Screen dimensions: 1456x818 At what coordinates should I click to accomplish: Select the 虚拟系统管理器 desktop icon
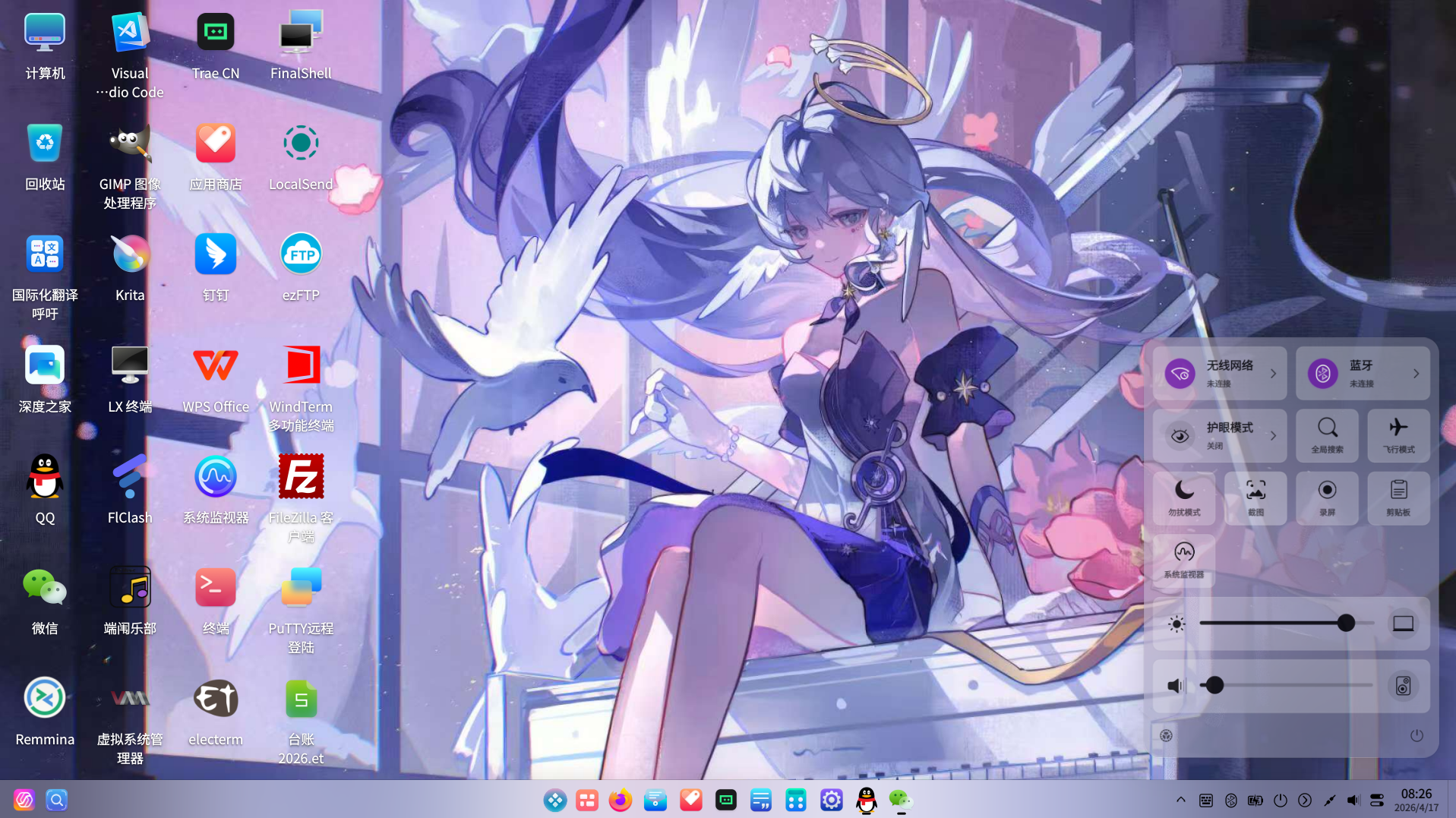tap(130, 698)
